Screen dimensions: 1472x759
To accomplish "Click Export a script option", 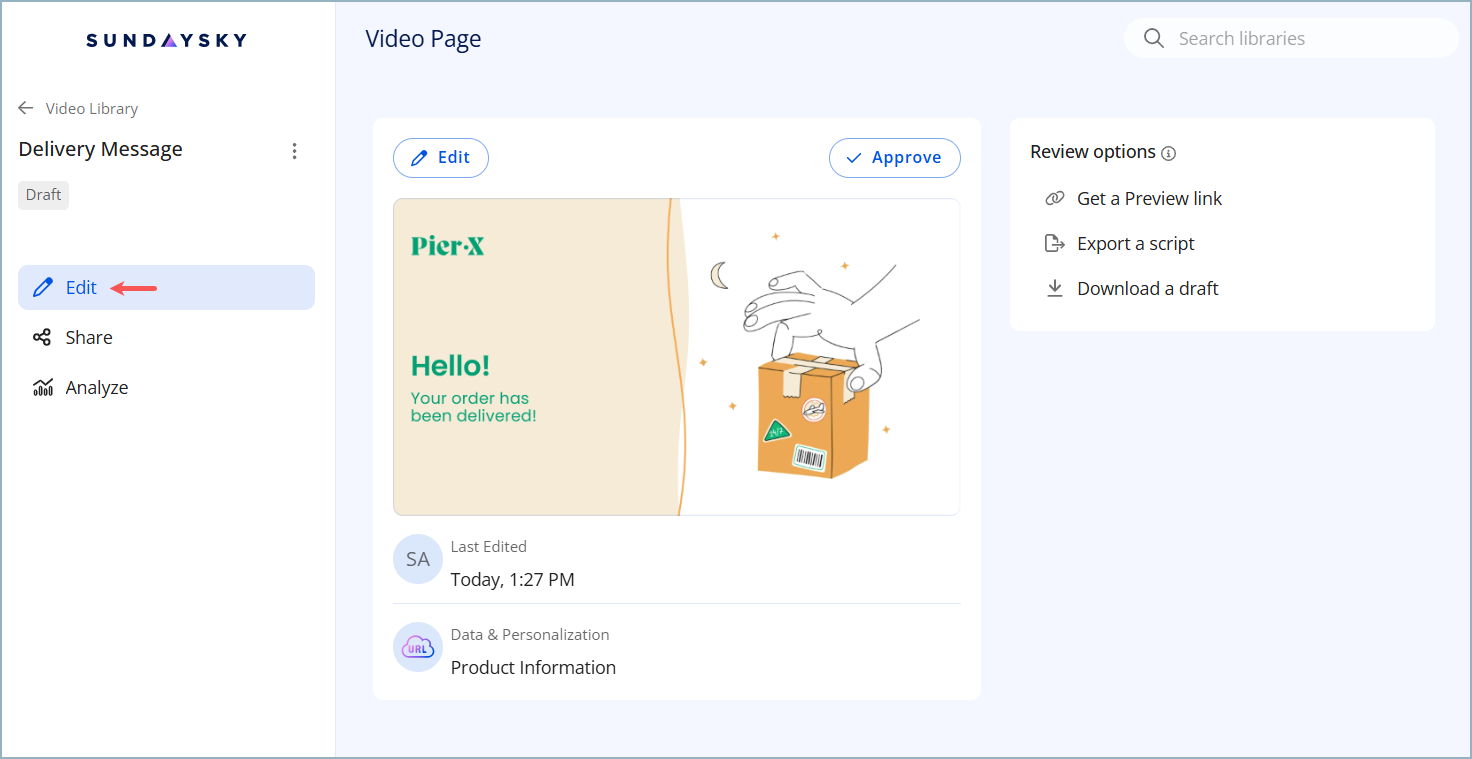I will point(1135,244).
